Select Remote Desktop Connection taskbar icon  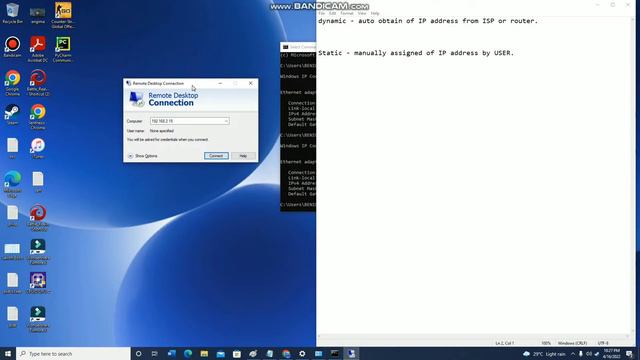tap(351, 353)
